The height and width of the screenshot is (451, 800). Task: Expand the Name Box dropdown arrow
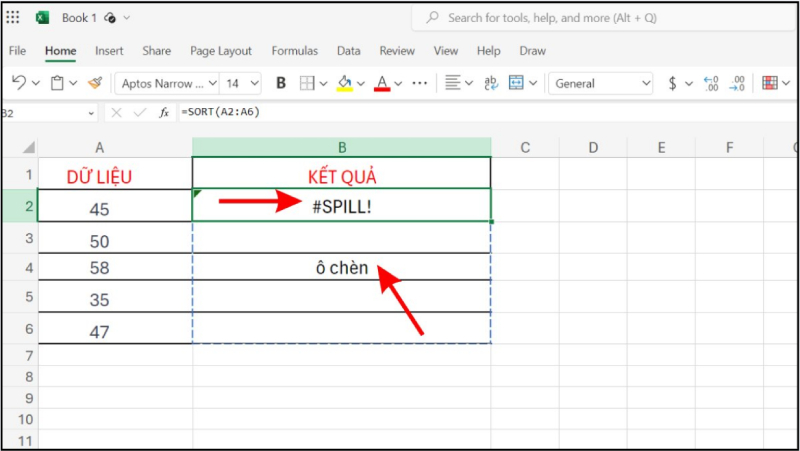point(91,114)
